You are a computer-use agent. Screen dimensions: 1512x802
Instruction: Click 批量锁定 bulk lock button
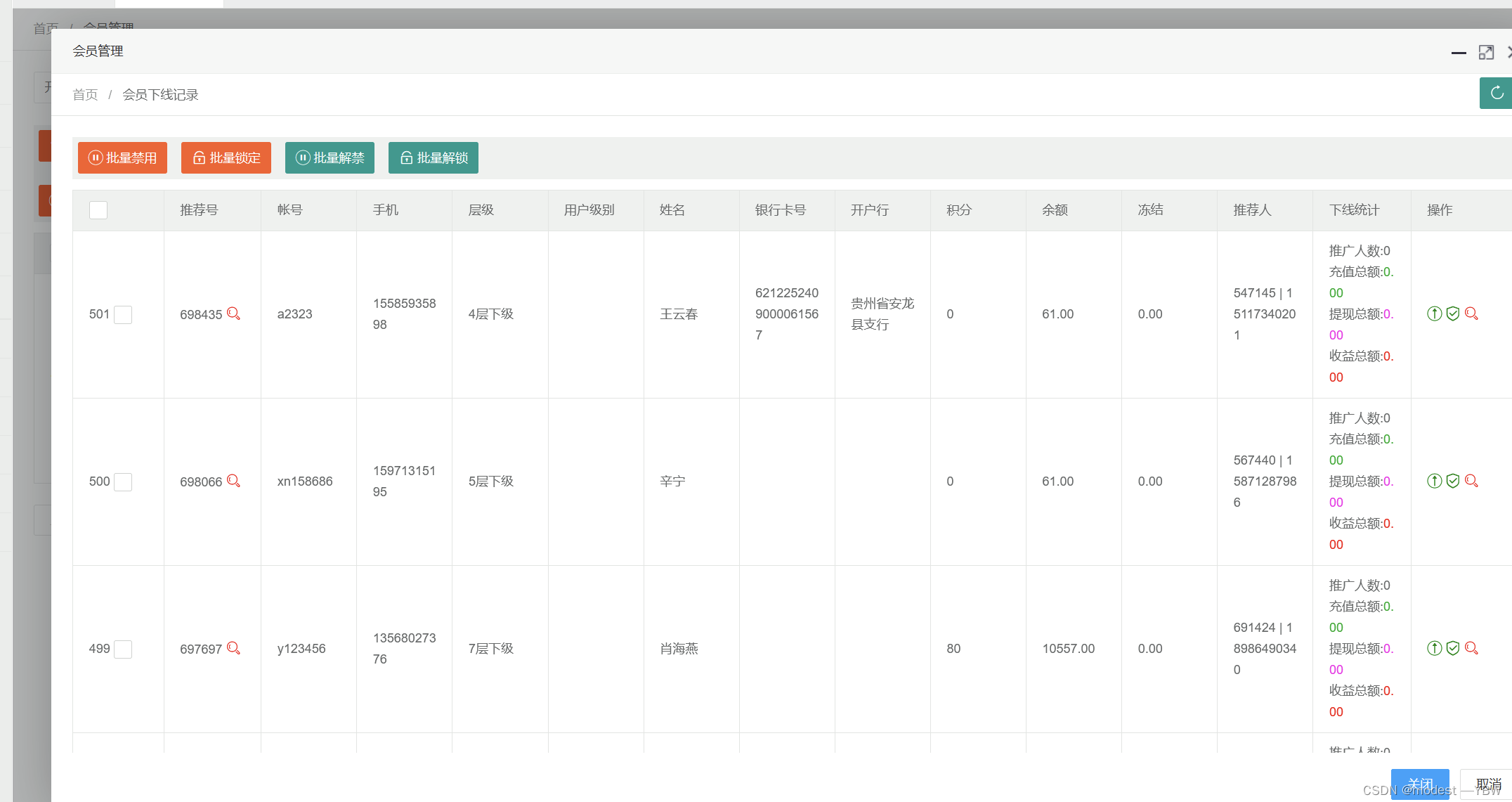[226, 157]
